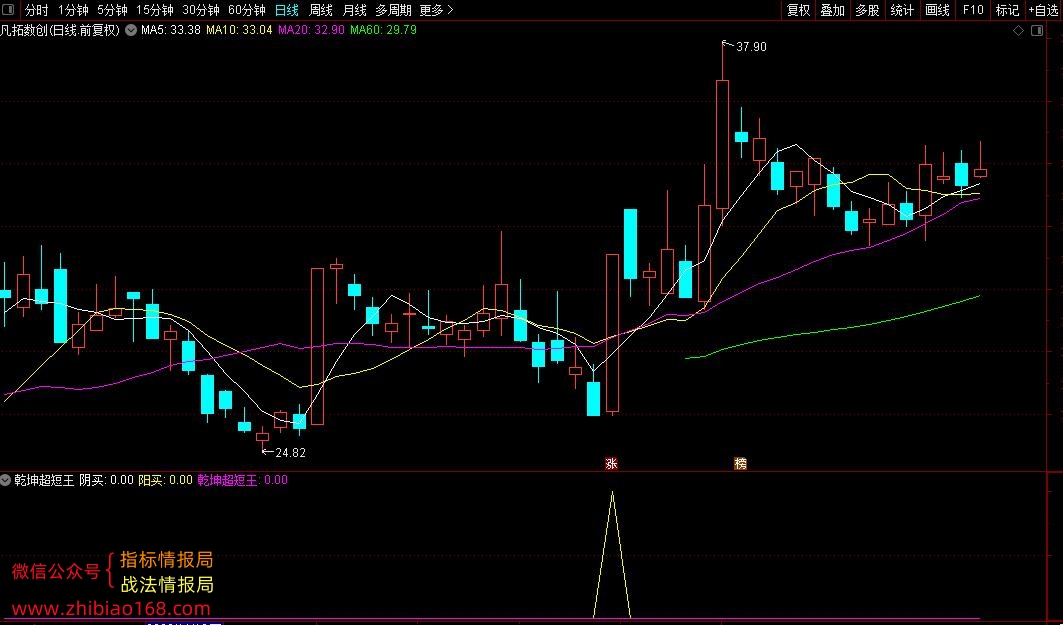Click the MA60: 29.79 label
1063x625 pixels.
tap(383, 30)
